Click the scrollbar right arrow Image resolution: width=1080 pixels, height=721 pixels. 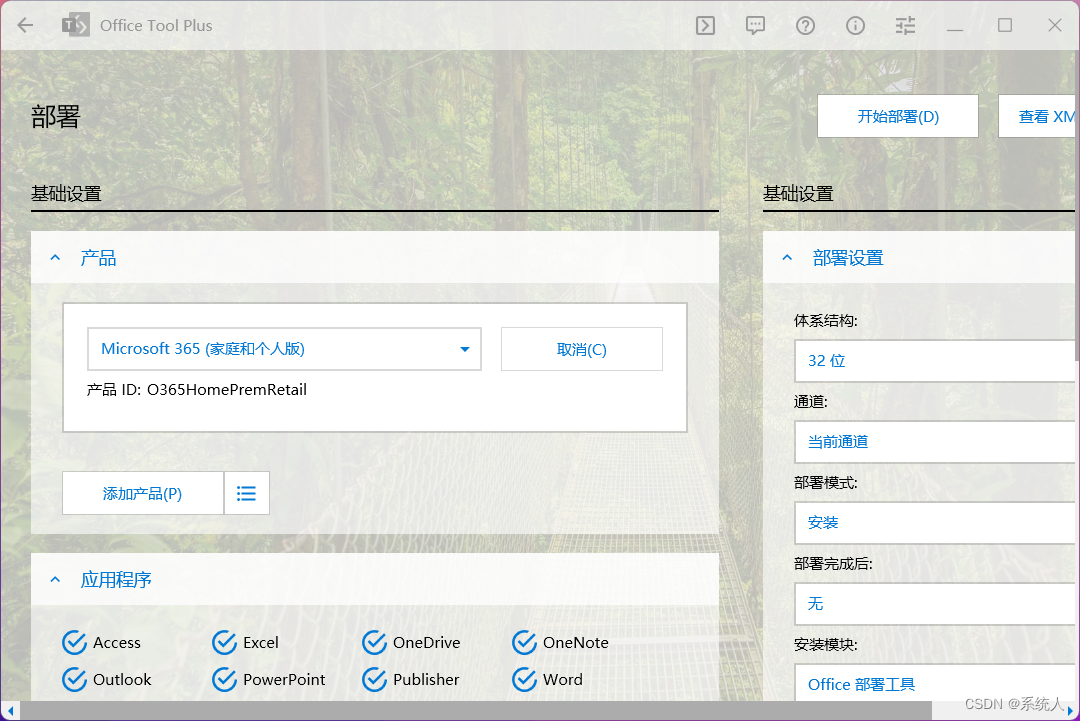click(1071, 711)
